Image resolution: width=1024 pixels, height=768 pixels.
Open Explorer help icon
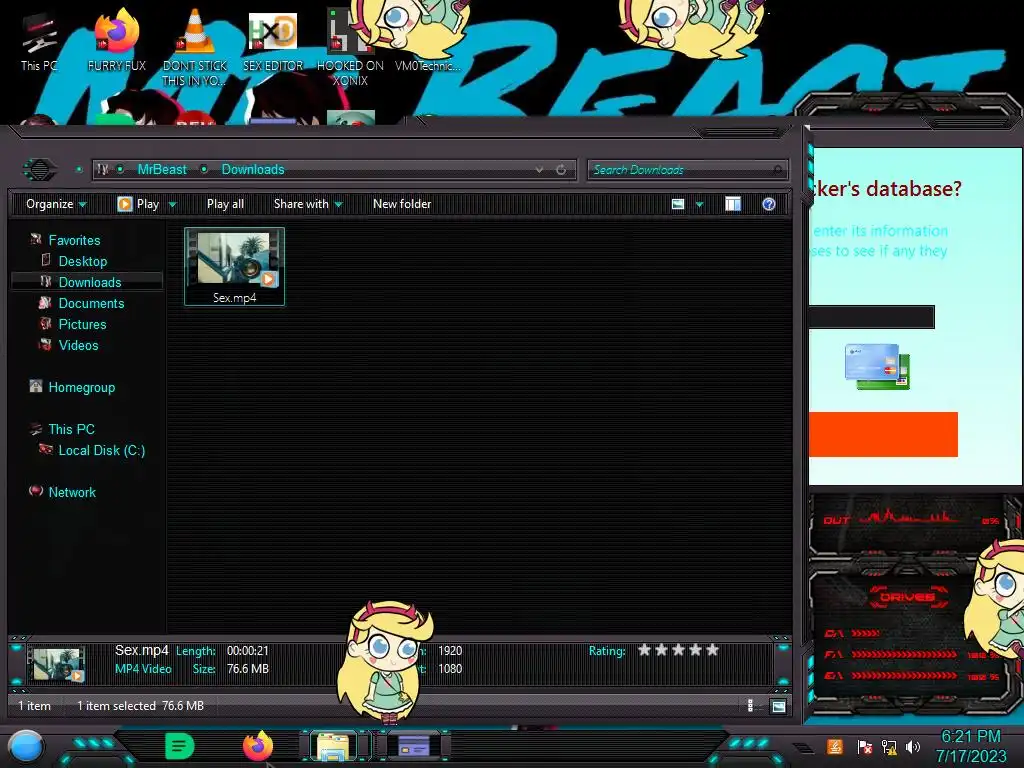769,204
